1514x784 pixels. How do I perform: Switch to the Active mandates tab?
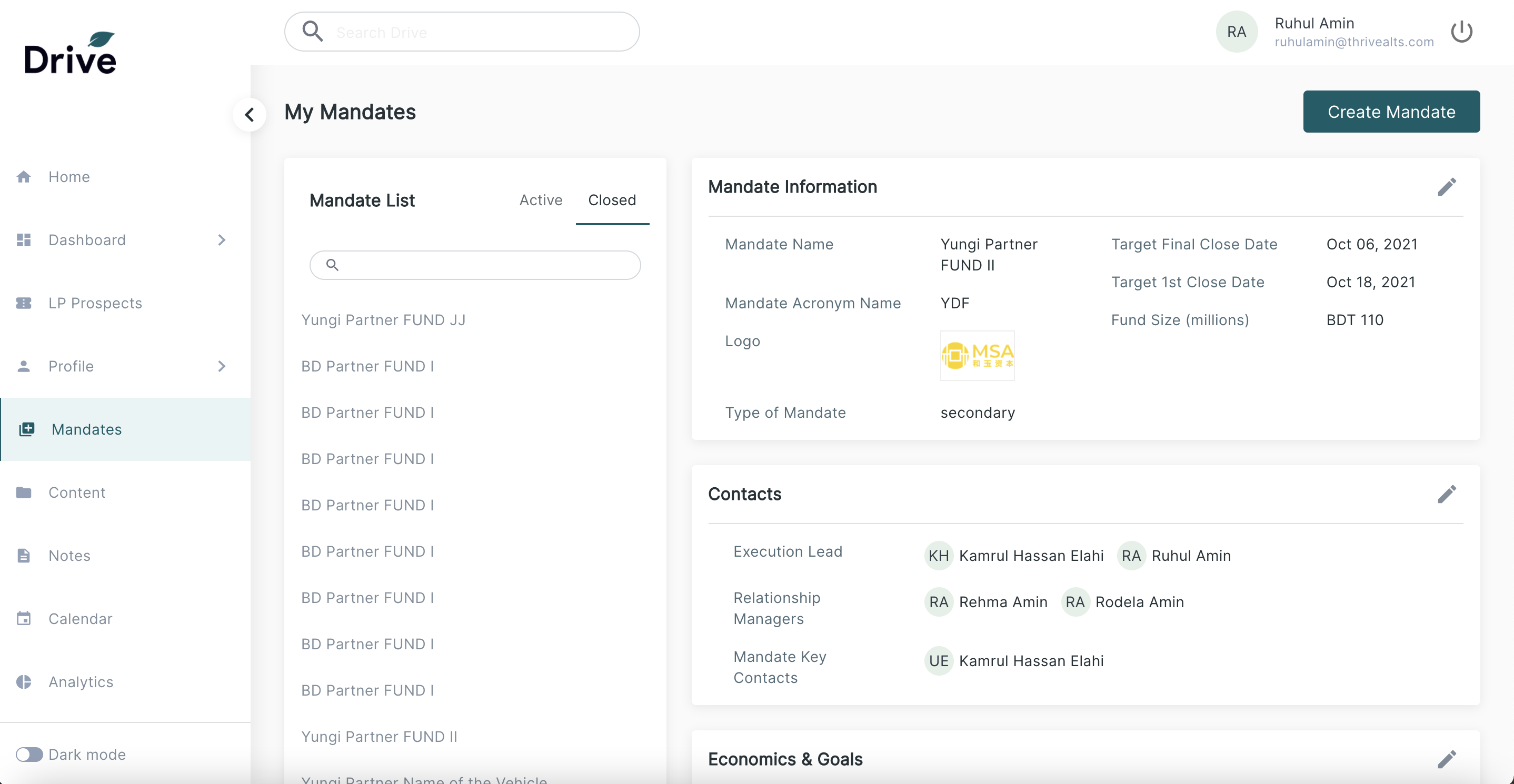click(x=541, y=199)
